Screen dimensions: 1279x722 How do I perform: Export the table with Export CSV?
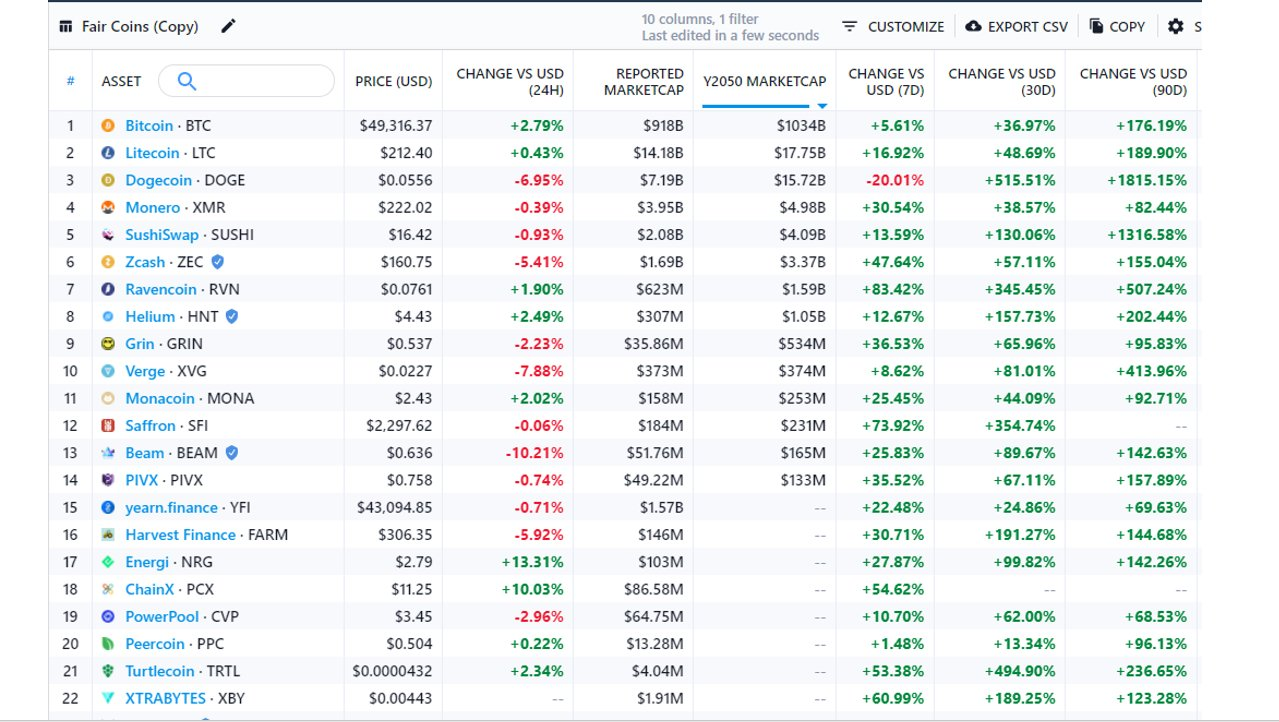pos(1016,27)
